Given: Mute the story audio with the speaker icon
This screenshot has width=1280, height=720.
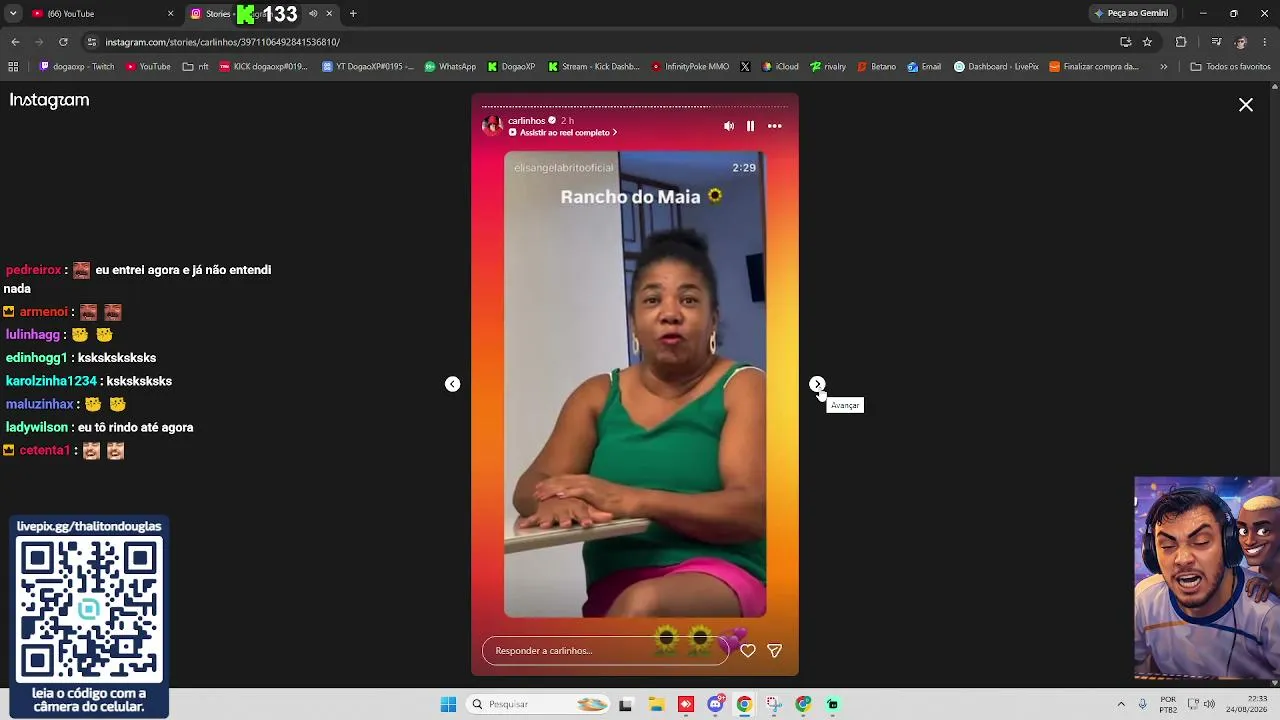Looking at the screenshot, I should pos(729,126).
